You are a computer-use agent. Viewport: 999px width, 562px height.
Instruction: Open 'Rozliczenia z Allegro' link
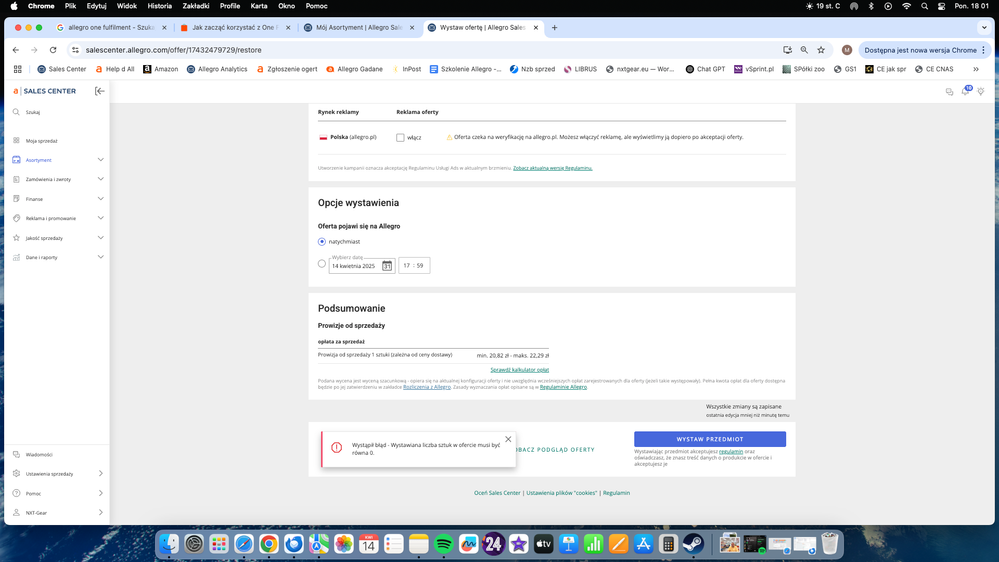(427, 387)
